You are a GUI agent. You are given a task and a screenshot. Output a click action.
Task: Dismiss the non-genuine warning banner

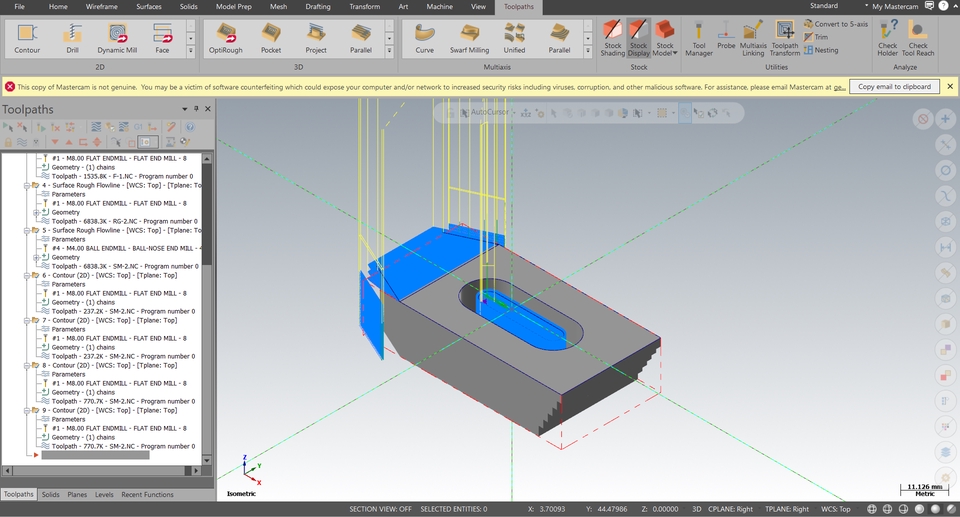950,87
